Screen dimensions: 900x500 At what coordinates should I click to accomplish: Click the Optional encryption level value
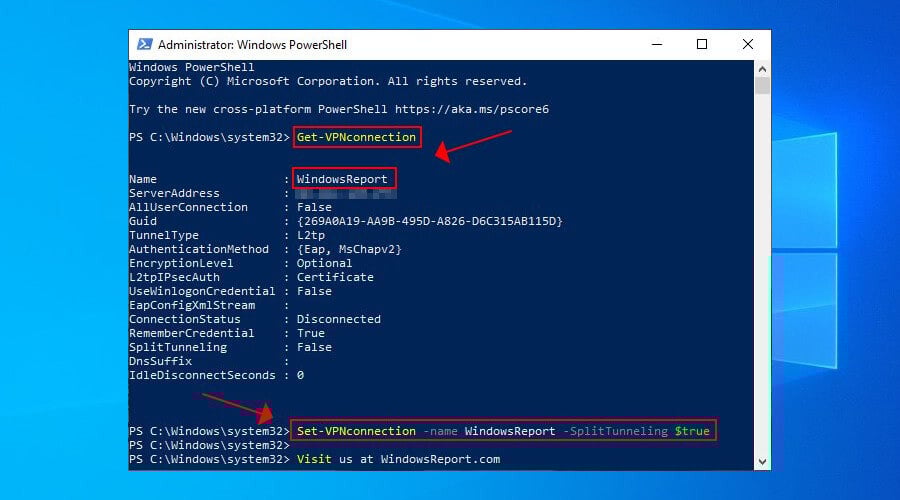(x=324, y=263)
